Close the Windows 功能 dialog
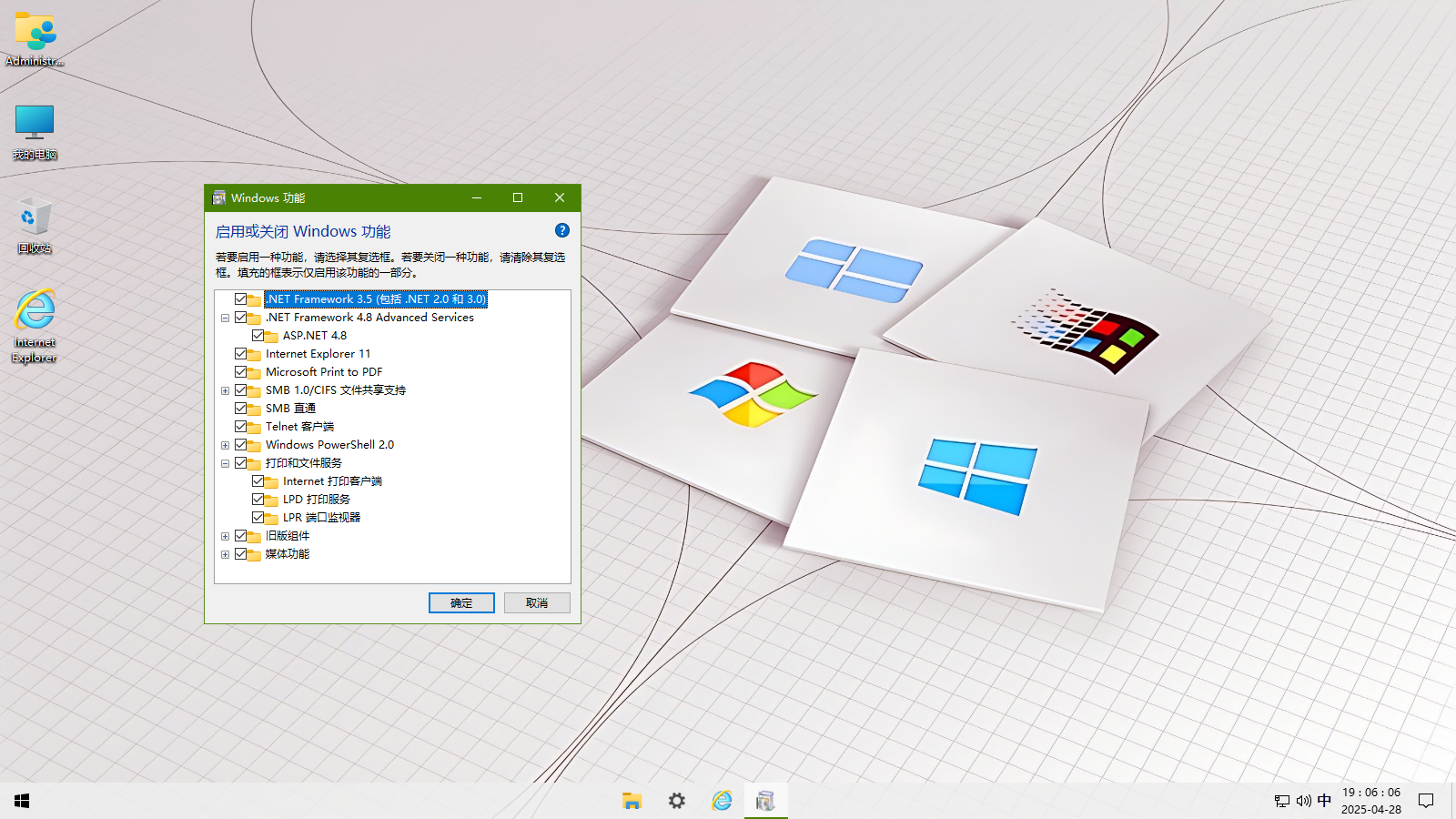Screen dimensions: 1456x819 tap(560, 197)
